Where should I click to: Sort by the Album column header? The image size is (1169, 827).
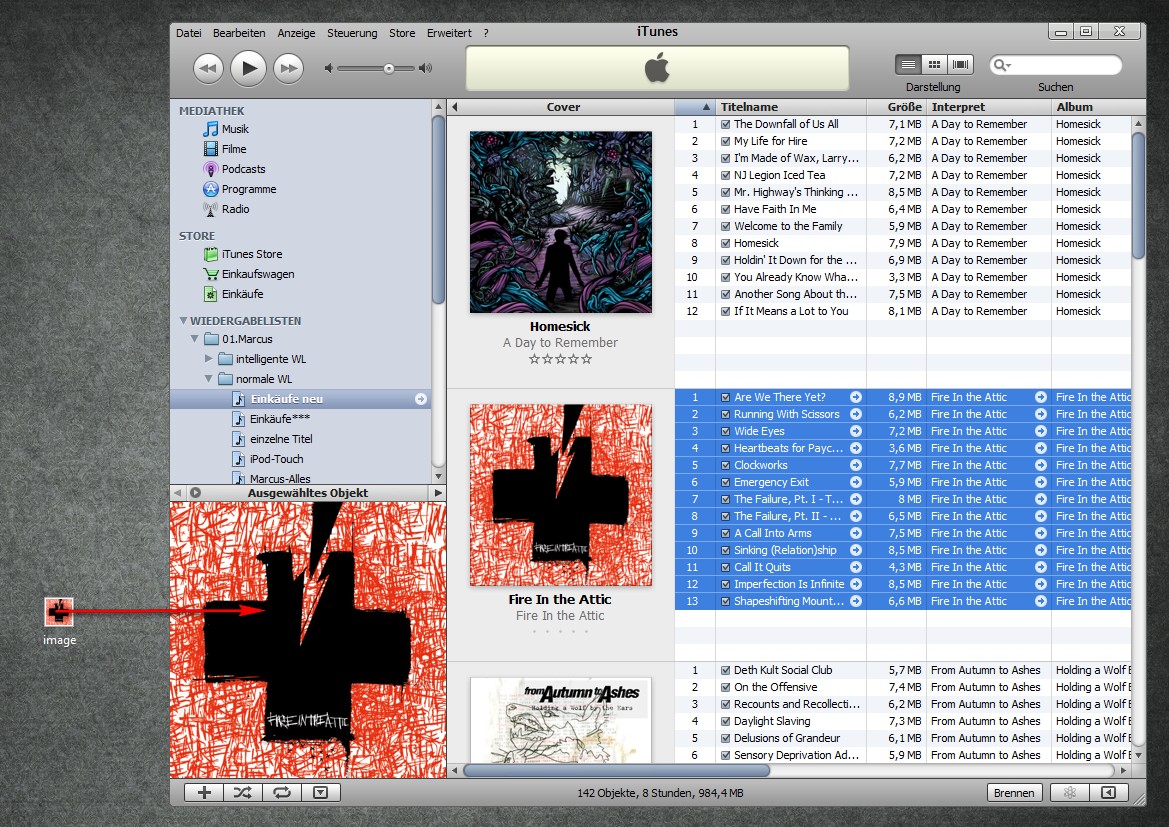pos(1097,107)
